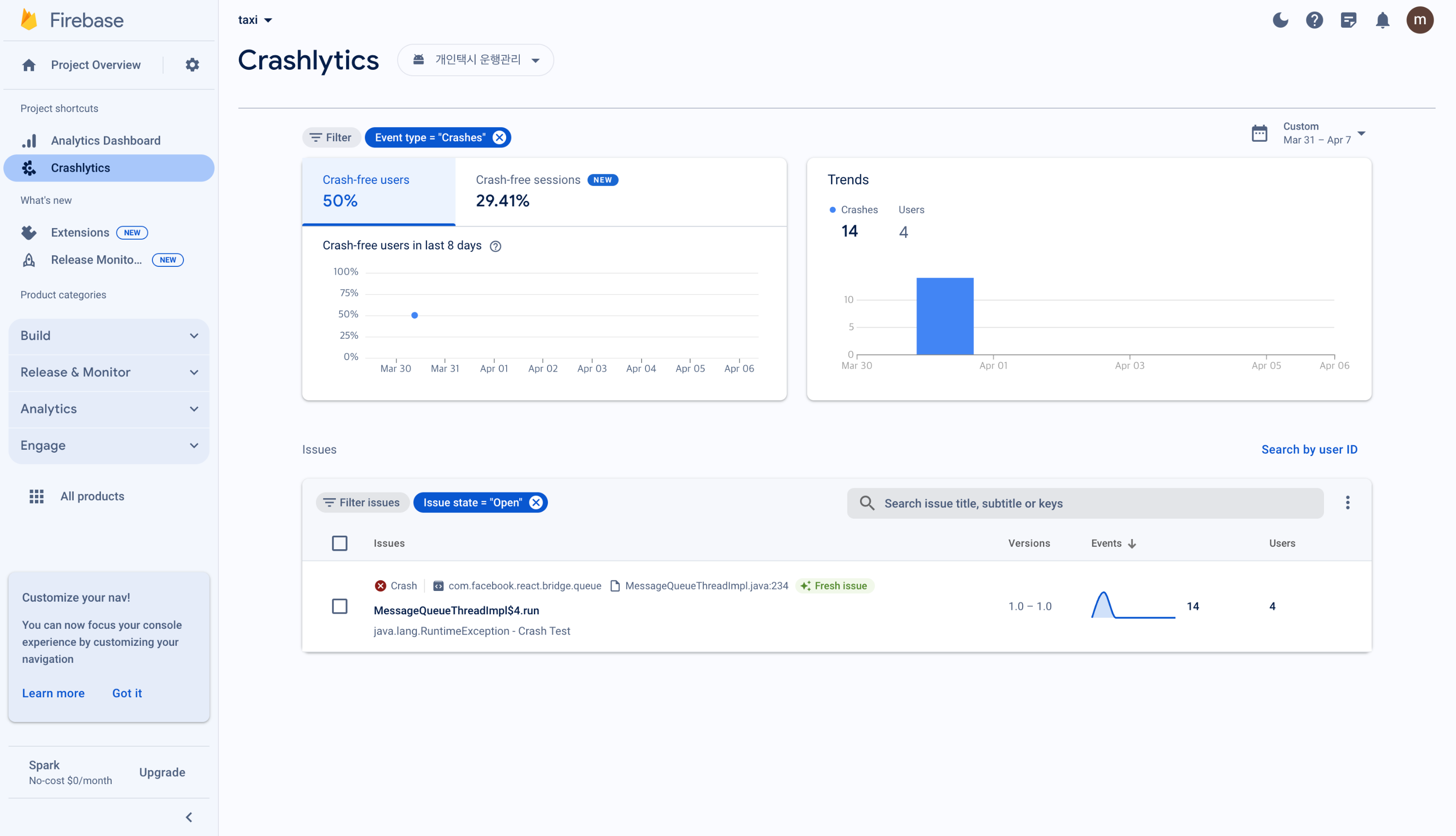
Task: Click the issues table overflow menu
Action: pos(1347,503)
